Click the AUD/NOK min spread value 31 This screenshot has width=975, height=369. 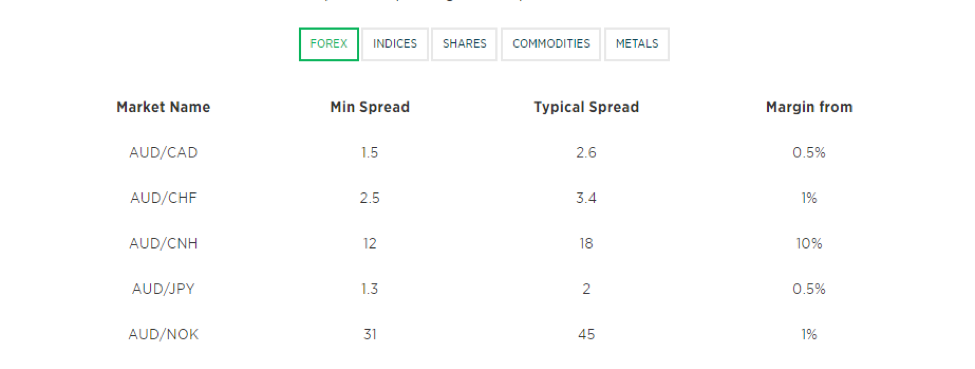[x=370, y=334]
